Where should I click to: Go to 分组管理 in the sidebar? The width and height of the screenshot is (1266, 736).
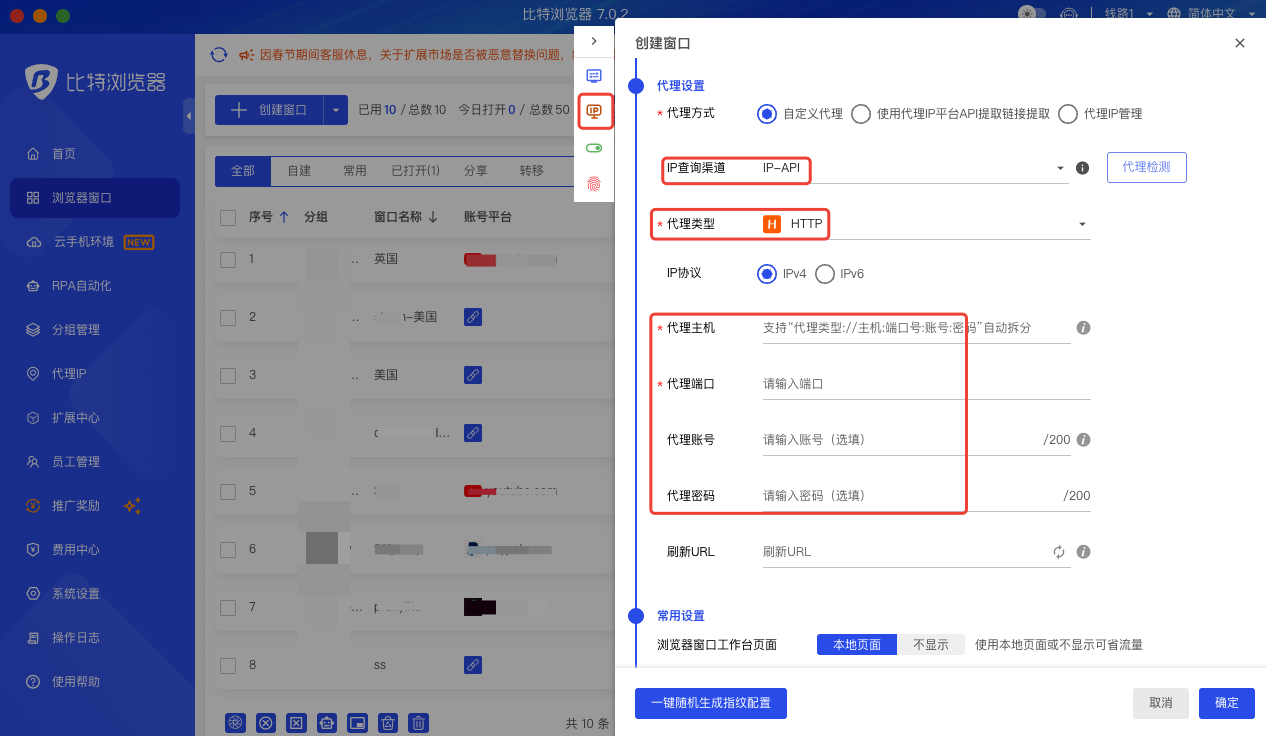[x=76, y=330]
